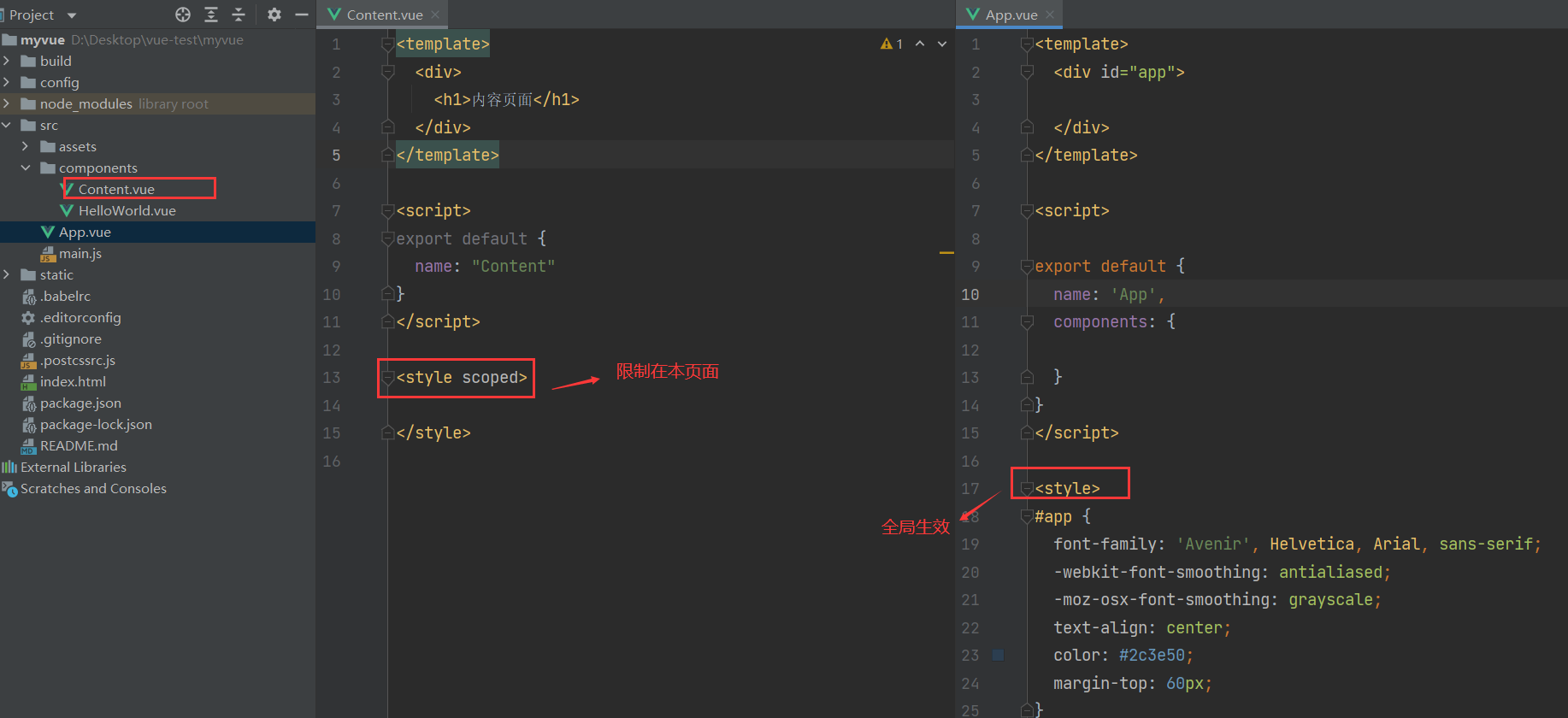Fold the style scoped block in Content.vue
Screen dimensions: 1568x718
(x=387, y=378)
